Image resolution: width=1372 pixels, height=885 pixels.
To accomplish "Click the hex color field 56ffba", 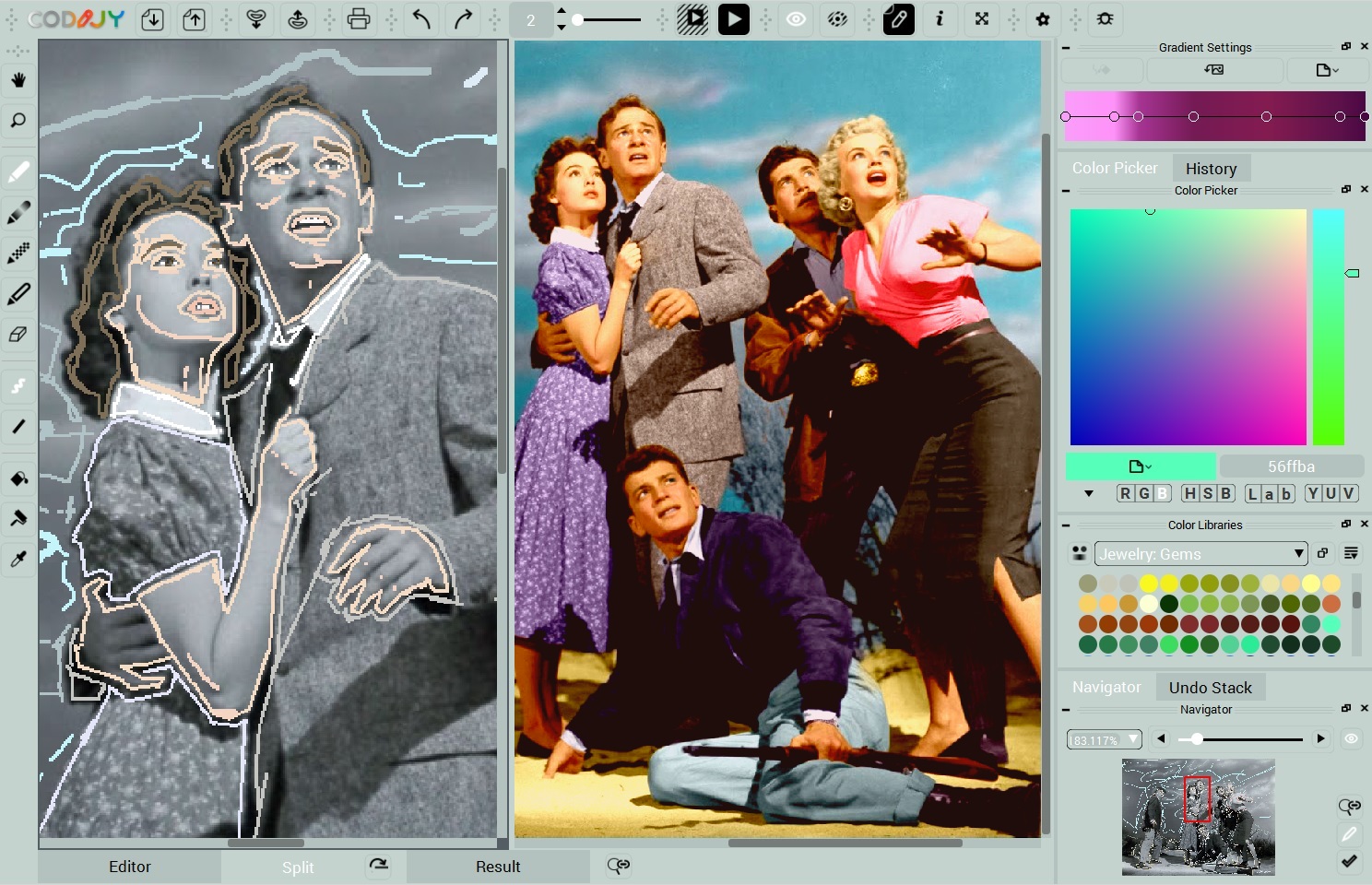I will pos(1291,466).
